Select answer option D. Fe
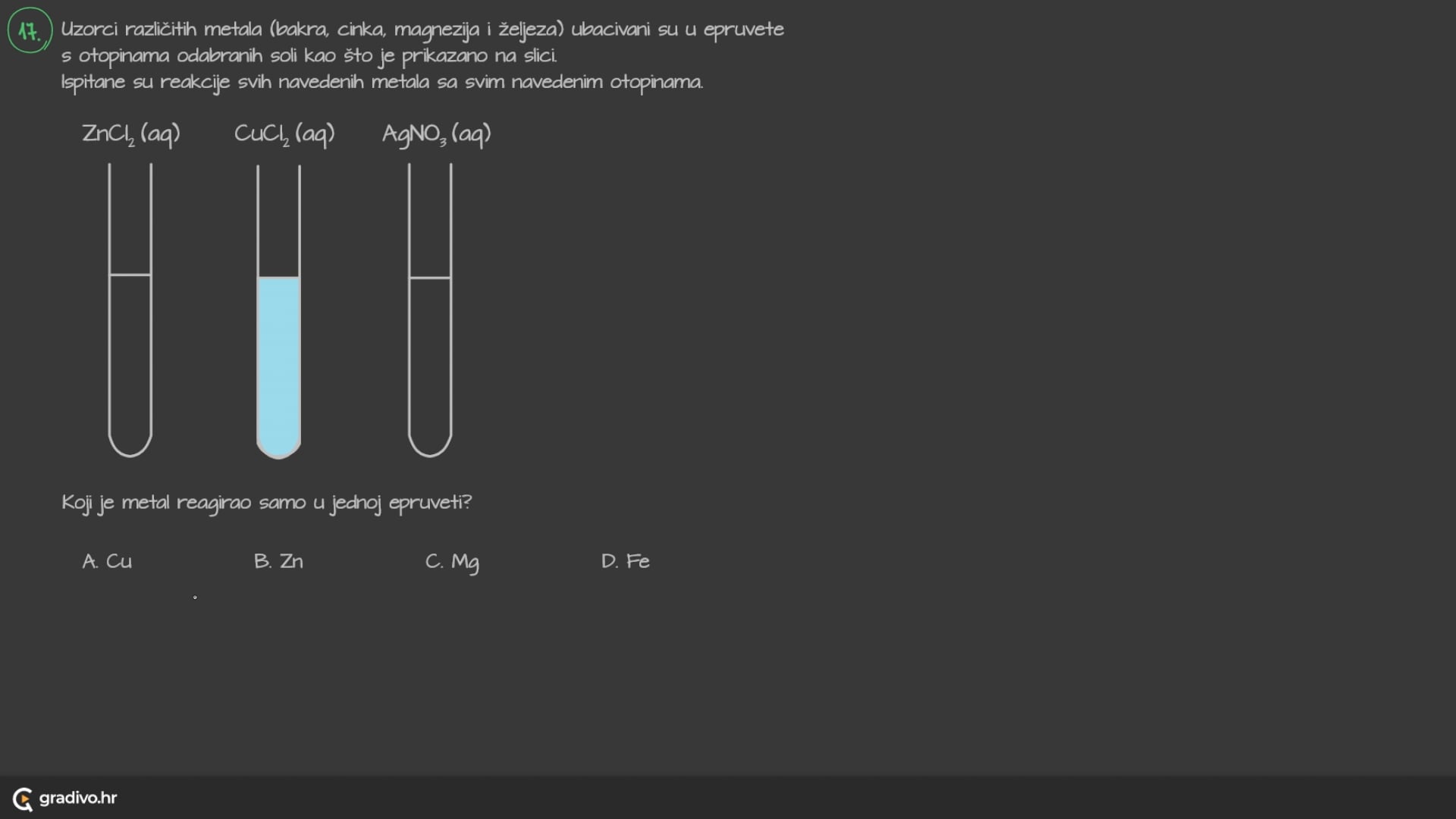The image size is (1456, 819). coord(626,561)
